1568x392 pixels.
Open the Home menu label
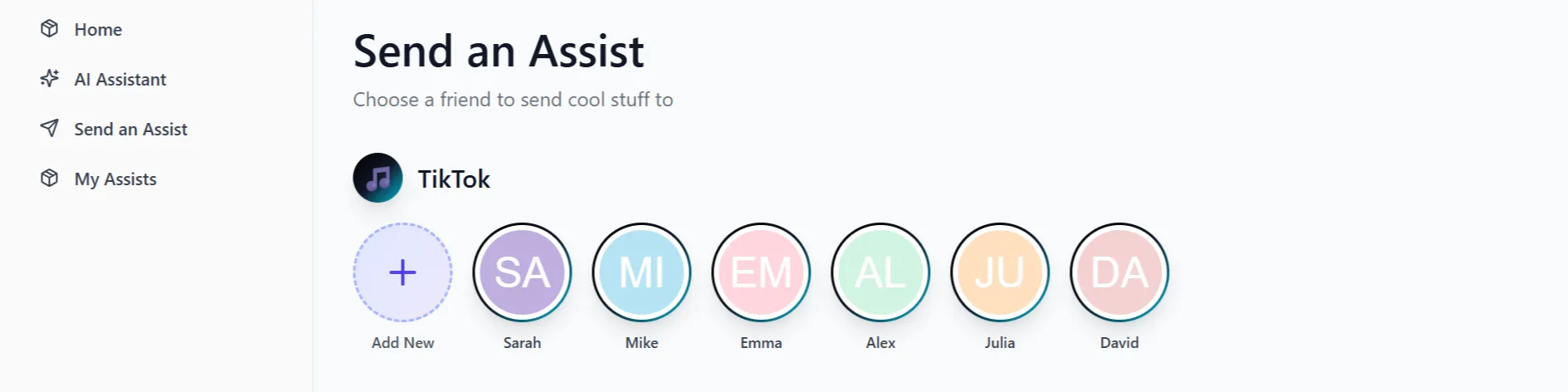coord(98,30)
